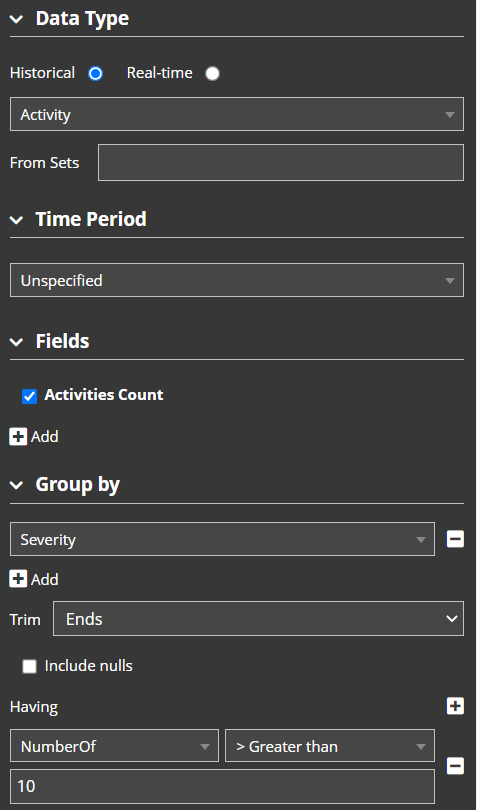The image size is (477, 810).
Task: Open the Severity group by dropdown
Action: tap(222, 539)
